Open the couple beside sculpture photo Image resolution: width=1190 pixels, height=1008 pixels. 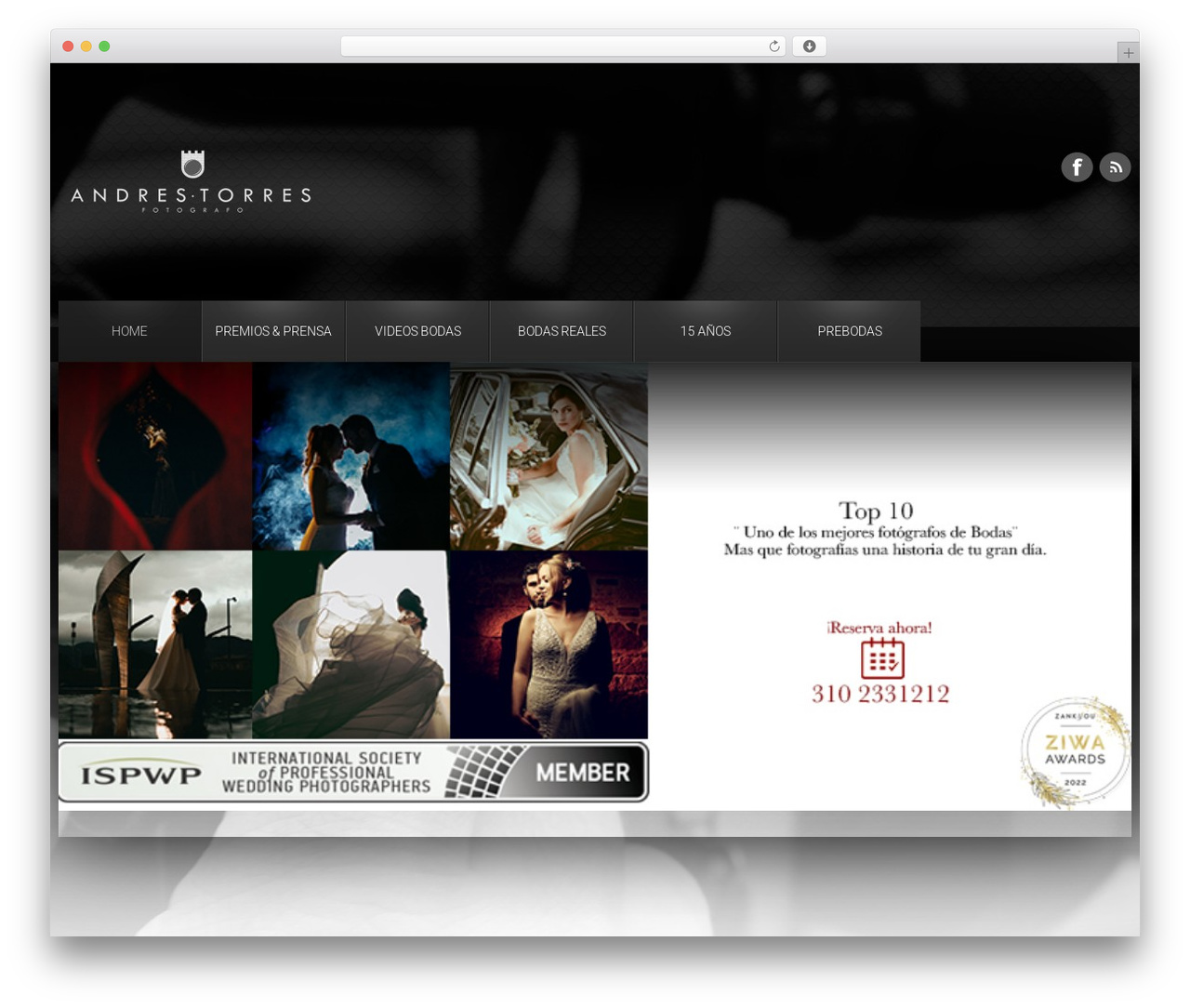(x=155, y=644)
